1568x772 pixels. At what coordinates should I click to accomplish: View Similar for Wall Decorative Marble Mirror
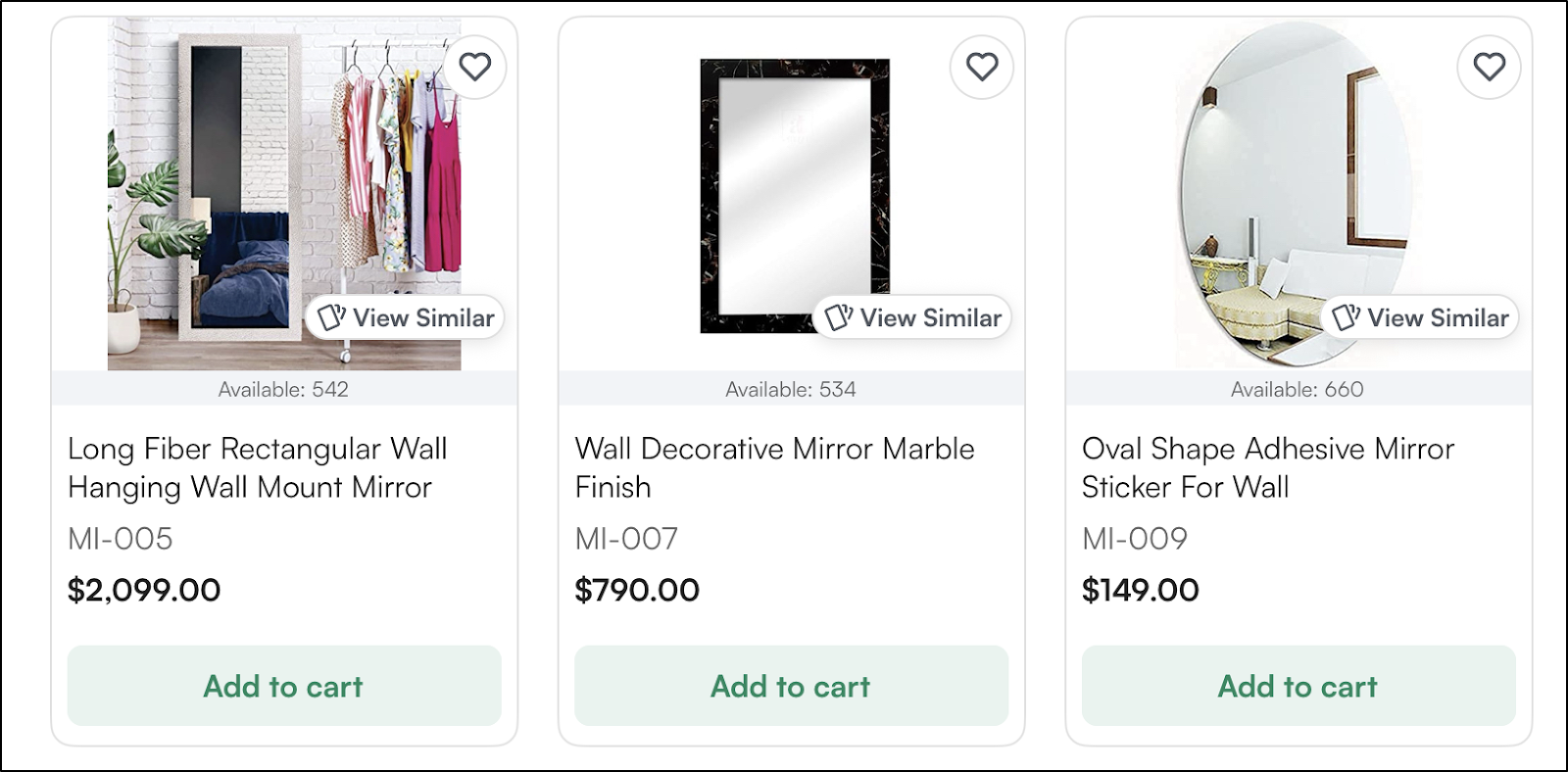coord(912,317)
